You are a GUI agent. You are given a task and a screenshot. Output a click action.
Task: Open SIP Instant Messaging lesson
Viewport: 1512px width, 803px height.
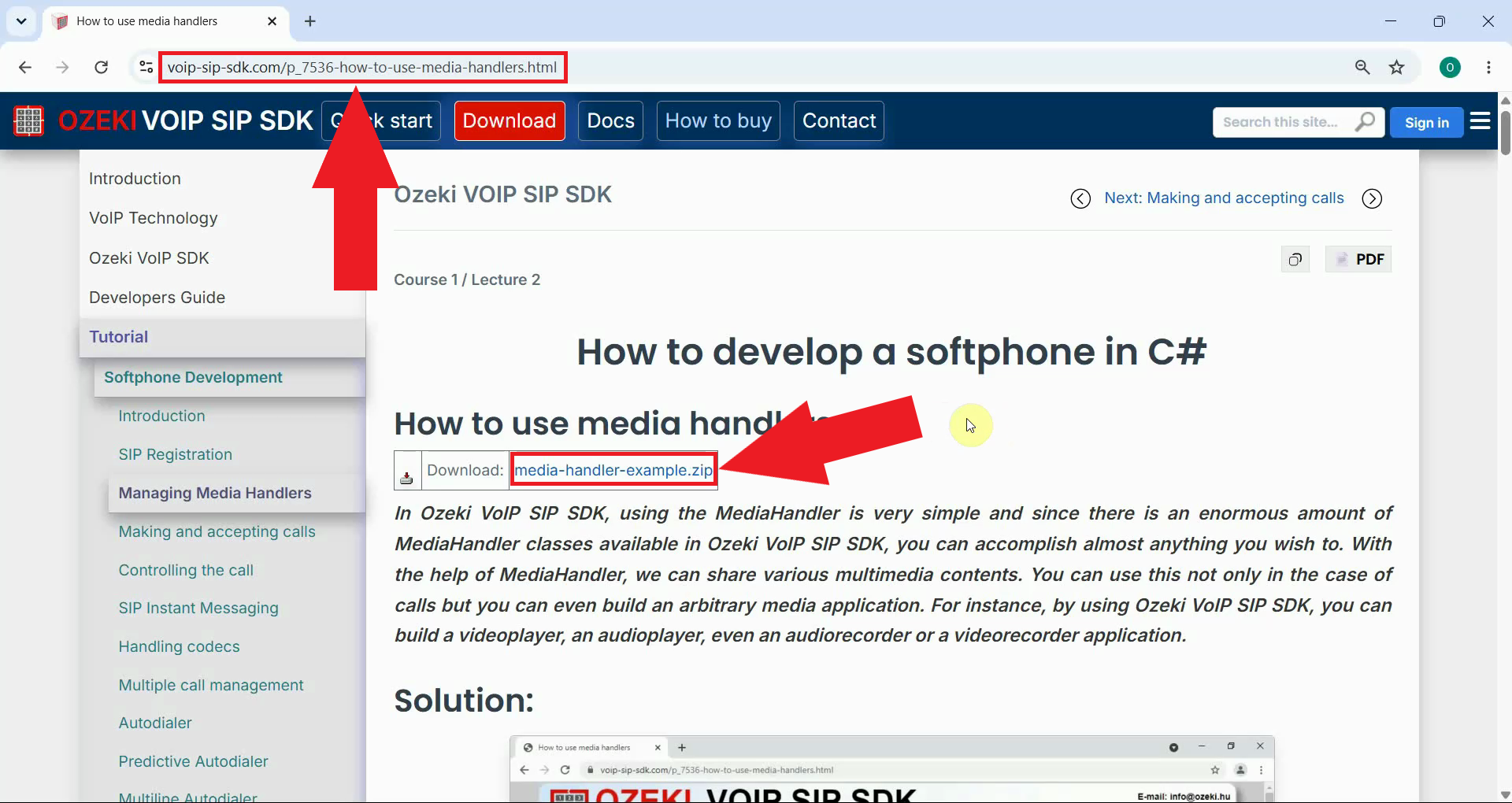coord(198,608)
